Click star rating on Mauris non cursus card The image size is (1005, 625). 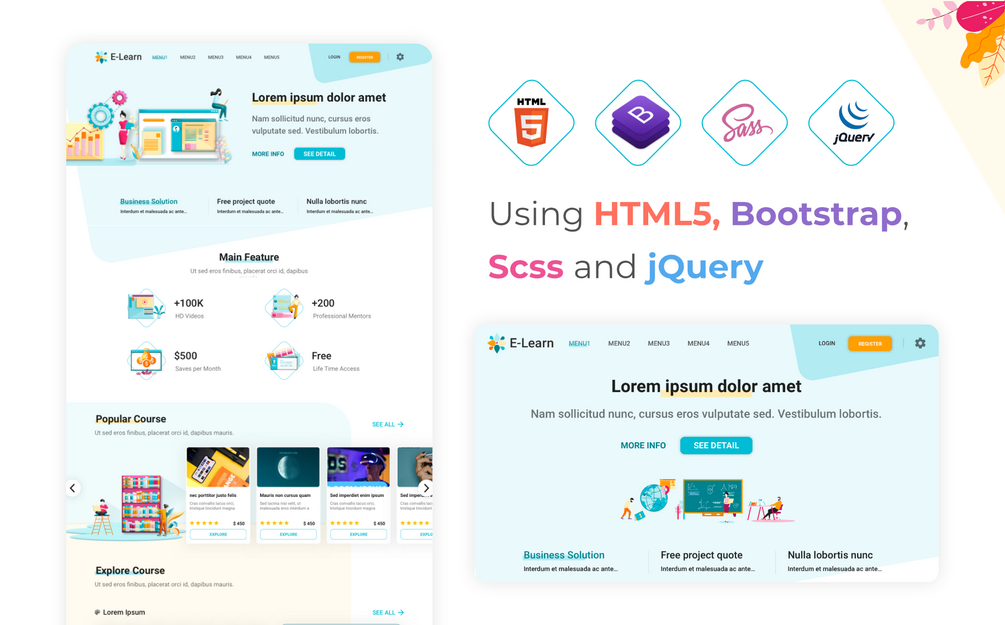coord(274,523)
